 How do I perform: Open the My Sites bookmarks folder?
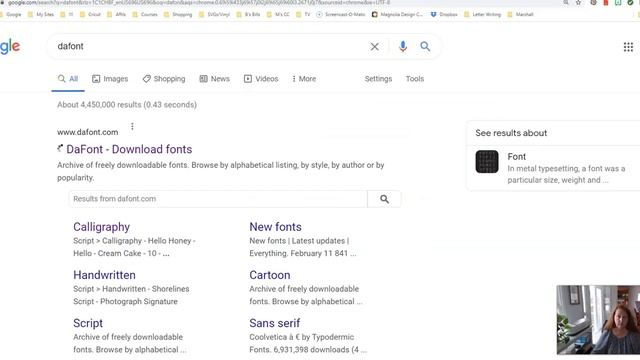(x=41, y=14)
